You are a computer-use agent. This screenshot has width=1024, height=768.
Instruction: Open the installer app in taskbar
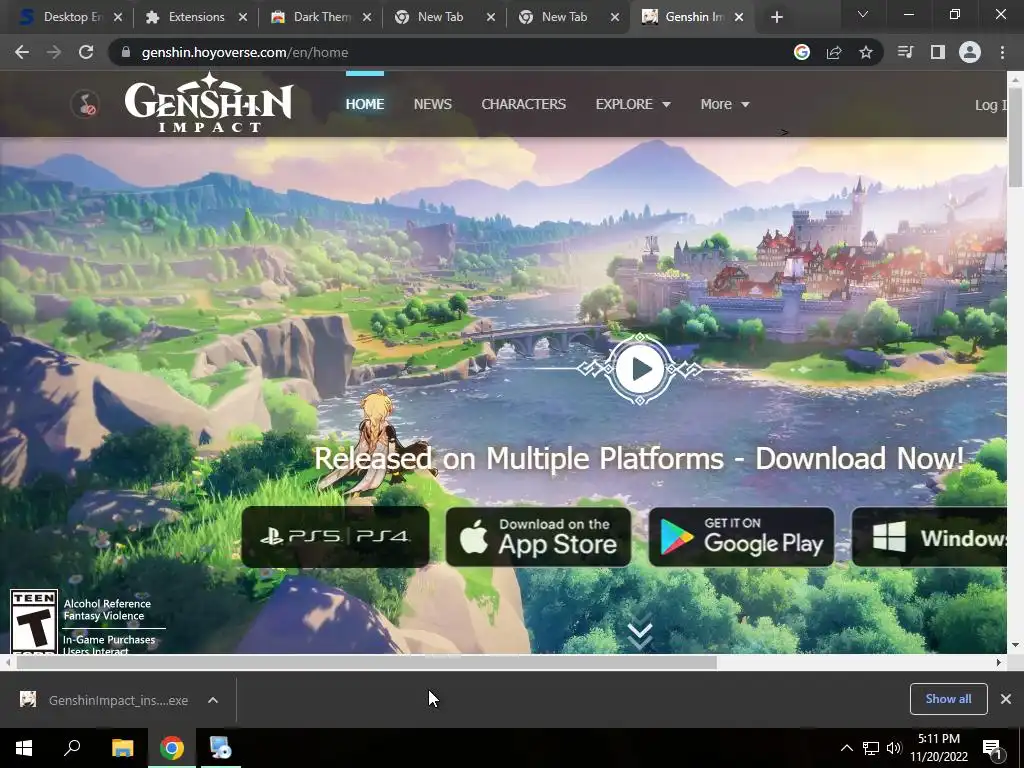pos(221,748)
